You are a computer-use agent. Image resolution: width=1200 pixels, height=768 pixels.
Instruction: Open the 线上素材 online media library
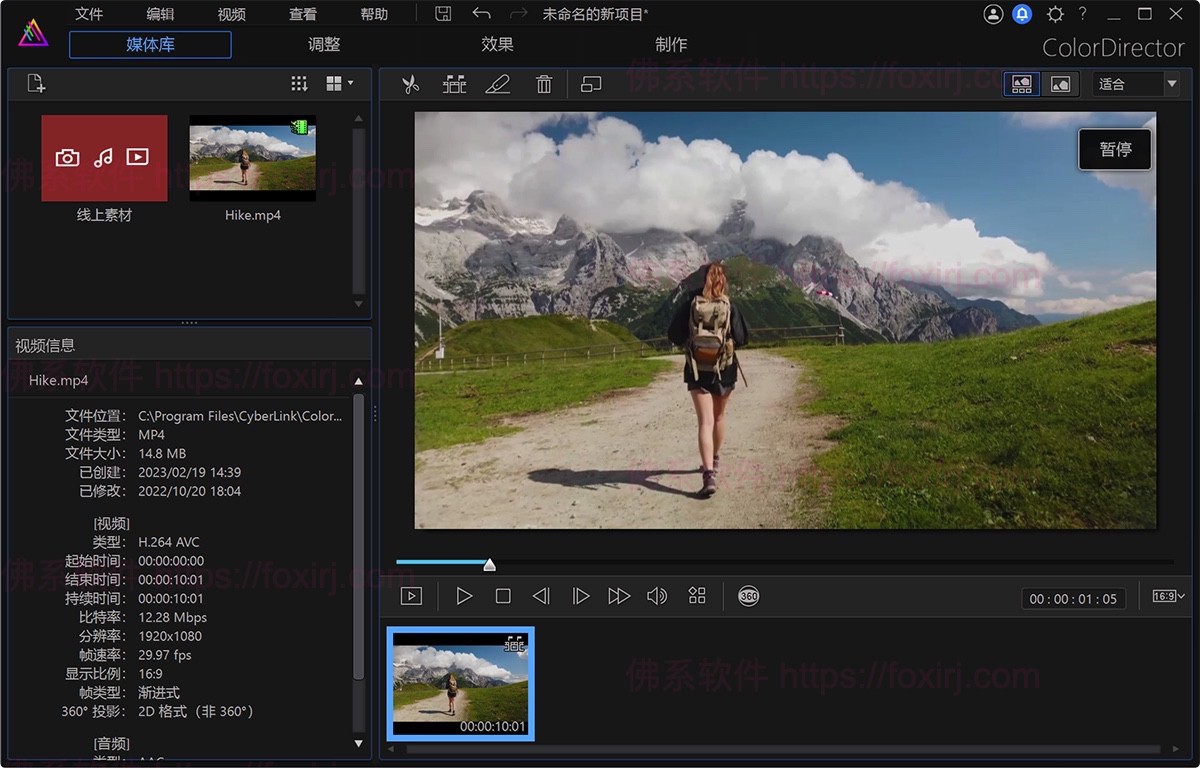[104, 157]
